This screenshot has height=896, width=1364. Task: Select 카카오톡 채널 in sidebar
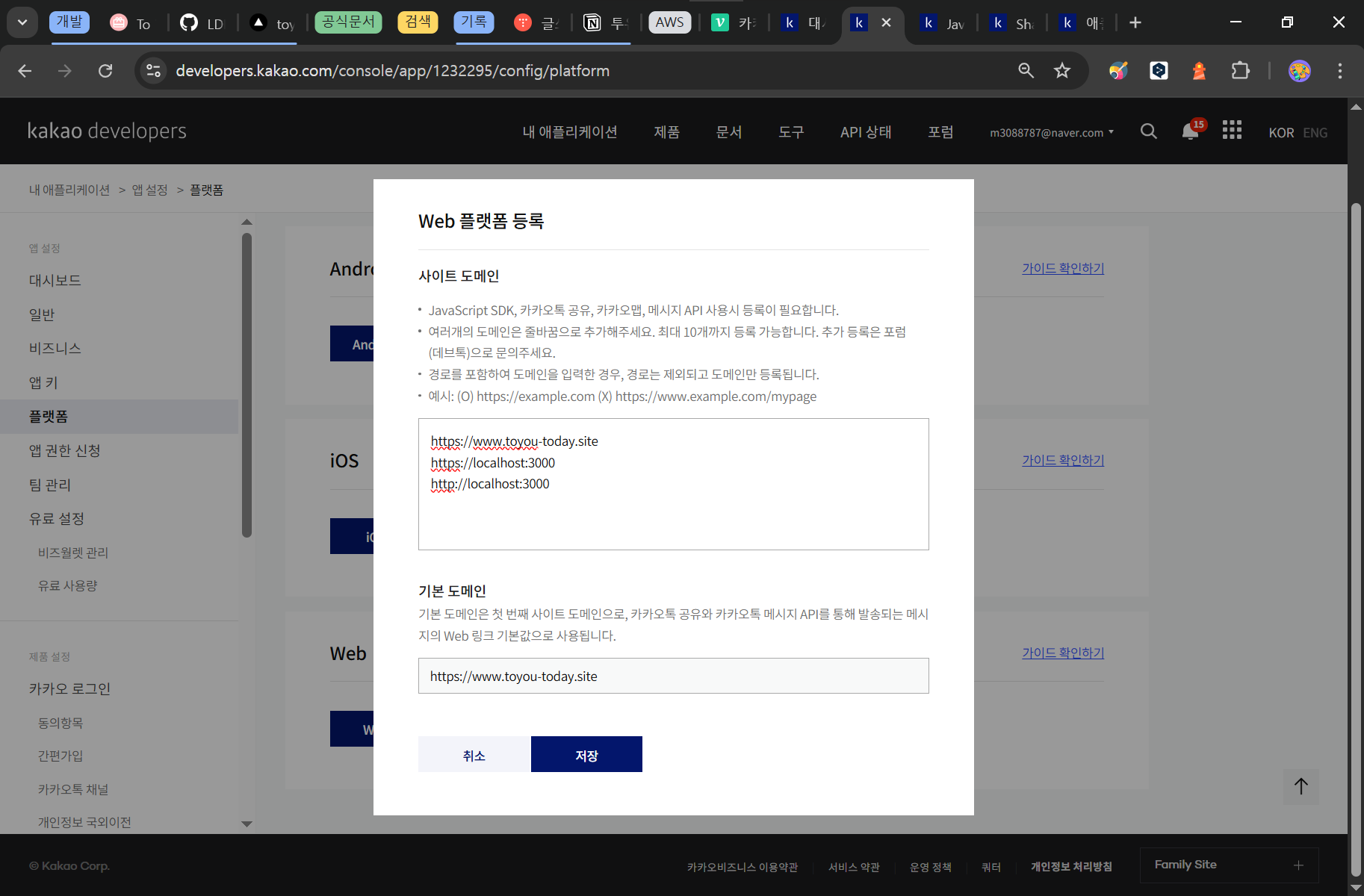pyautogui.click(x=73, y=790)
